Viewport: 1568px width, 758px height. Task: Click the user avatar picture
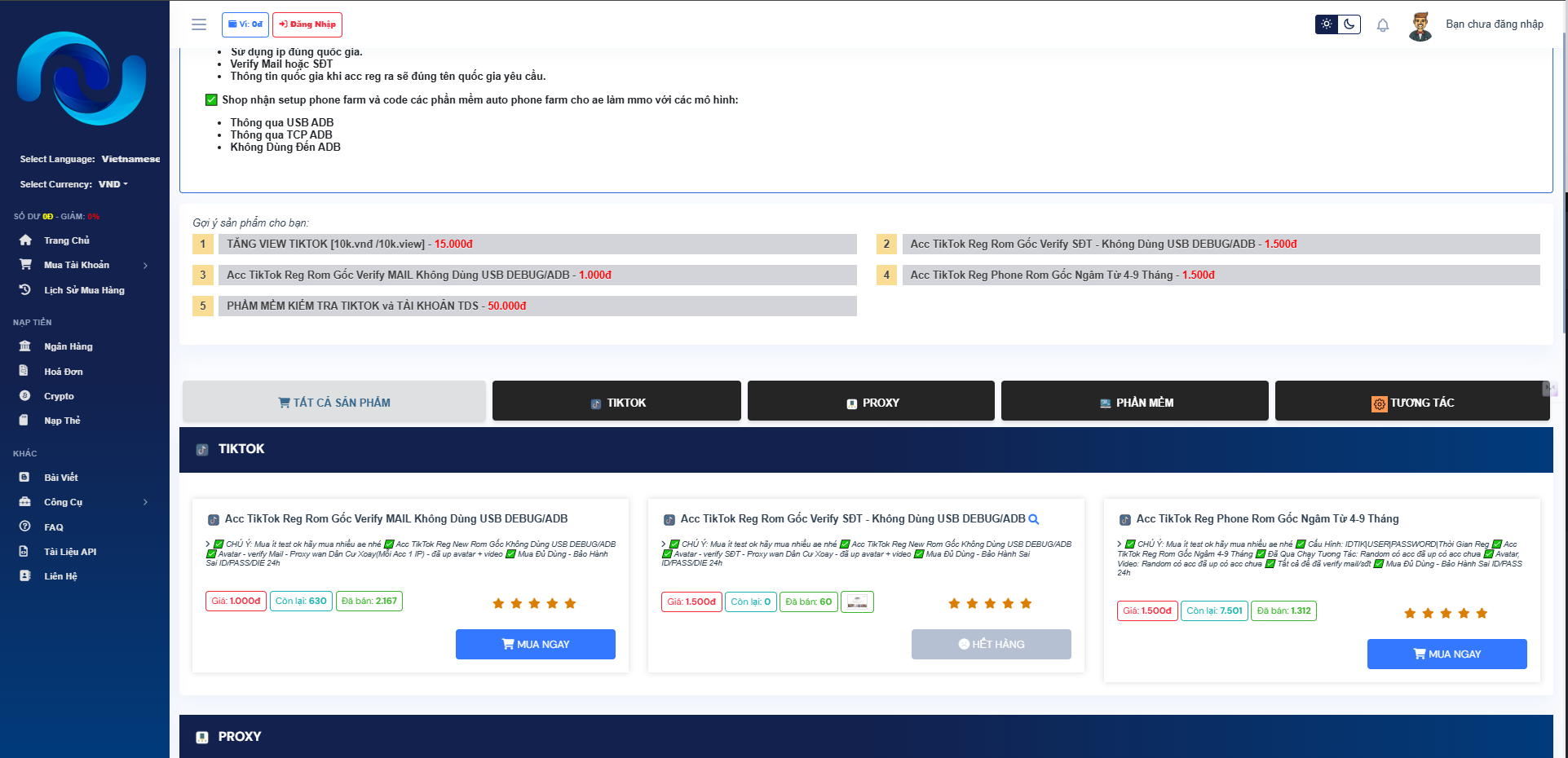(x=1420, y=26)
